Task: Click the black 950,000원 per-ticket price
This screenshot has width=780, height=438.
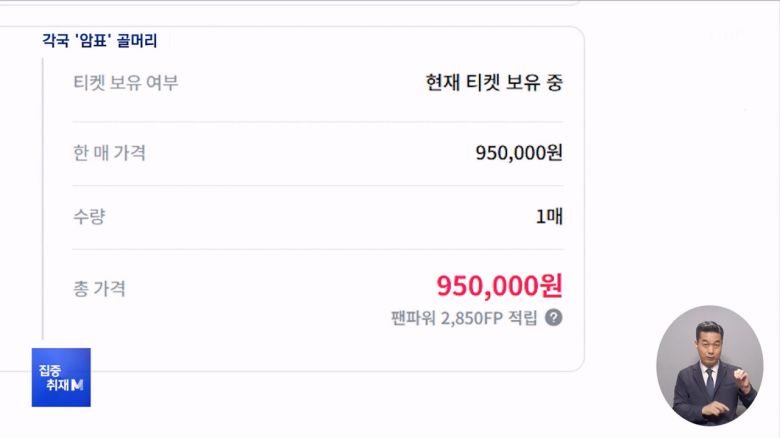Action: point(519,153)
